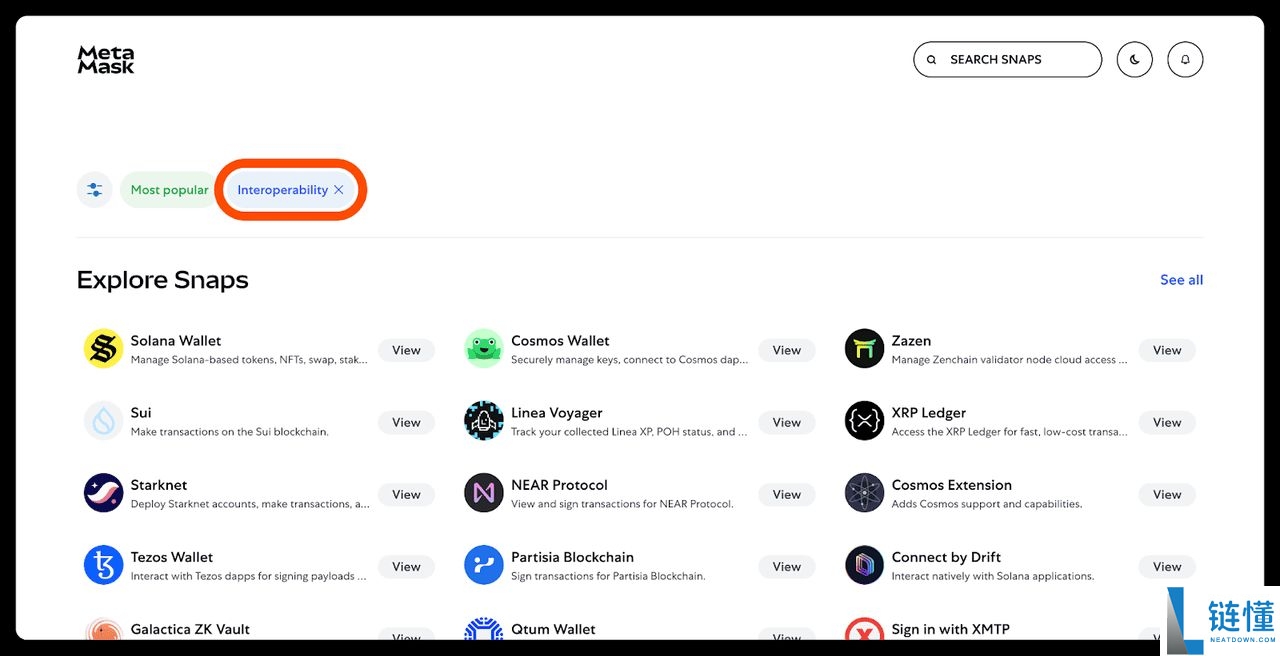Open the Cosmos Wallet title

(560, 341)
